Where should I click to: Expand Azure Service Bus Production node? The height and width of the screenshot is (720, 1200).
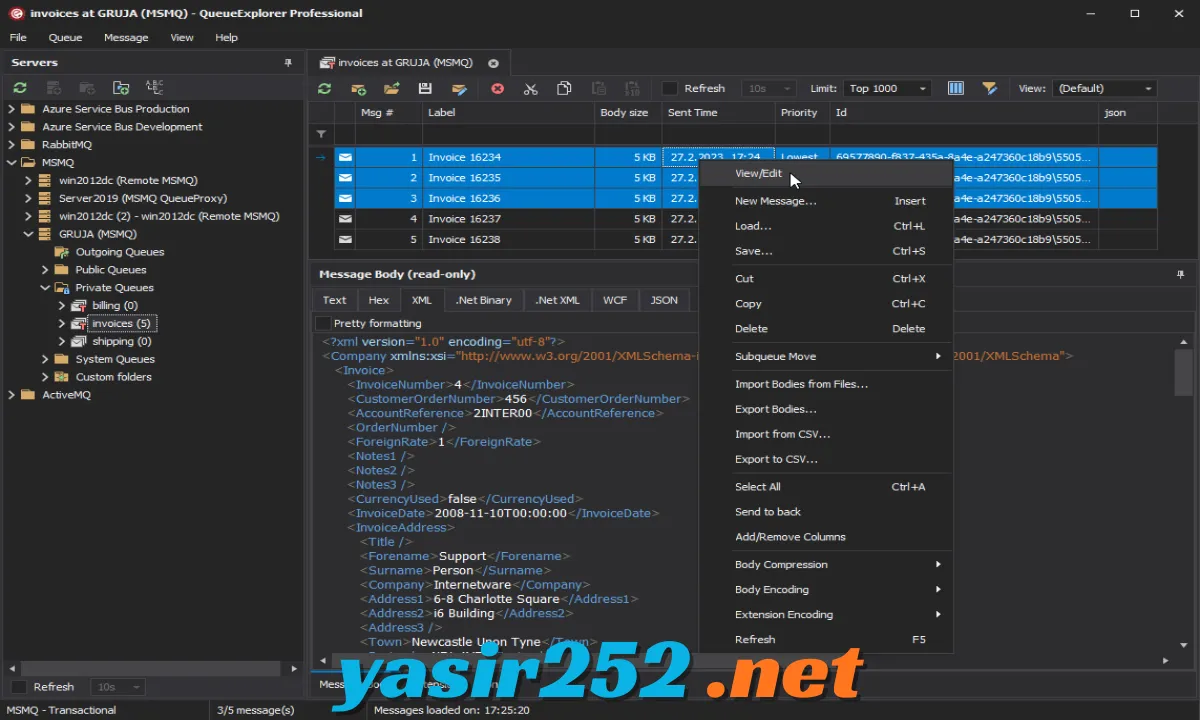[12, 109]
